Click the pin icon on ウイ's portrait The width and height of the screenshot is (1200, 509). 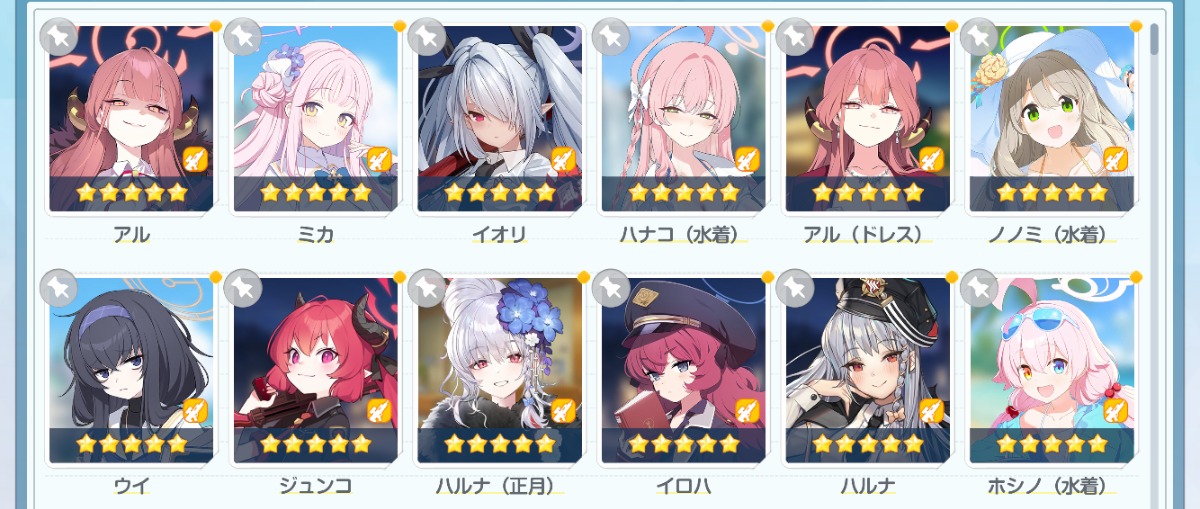[59, 289]
